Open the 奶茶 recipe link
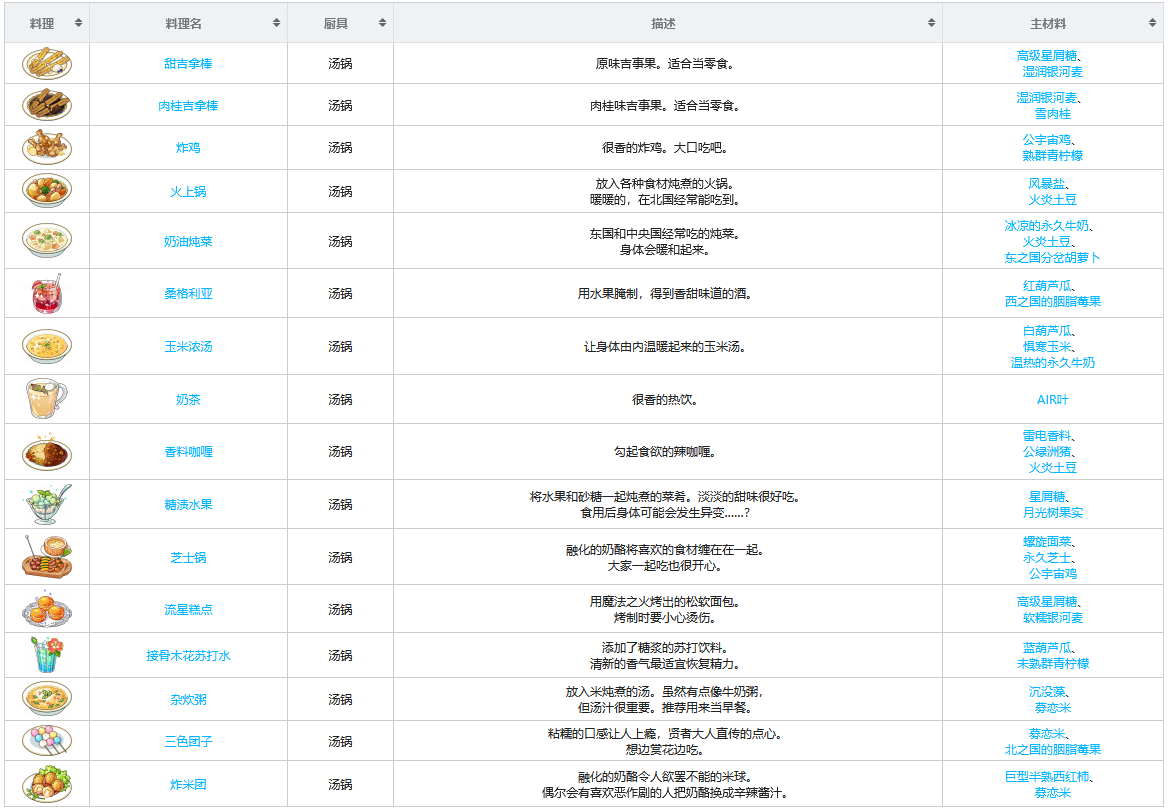 pyautogui.click(x=188, y=399)
